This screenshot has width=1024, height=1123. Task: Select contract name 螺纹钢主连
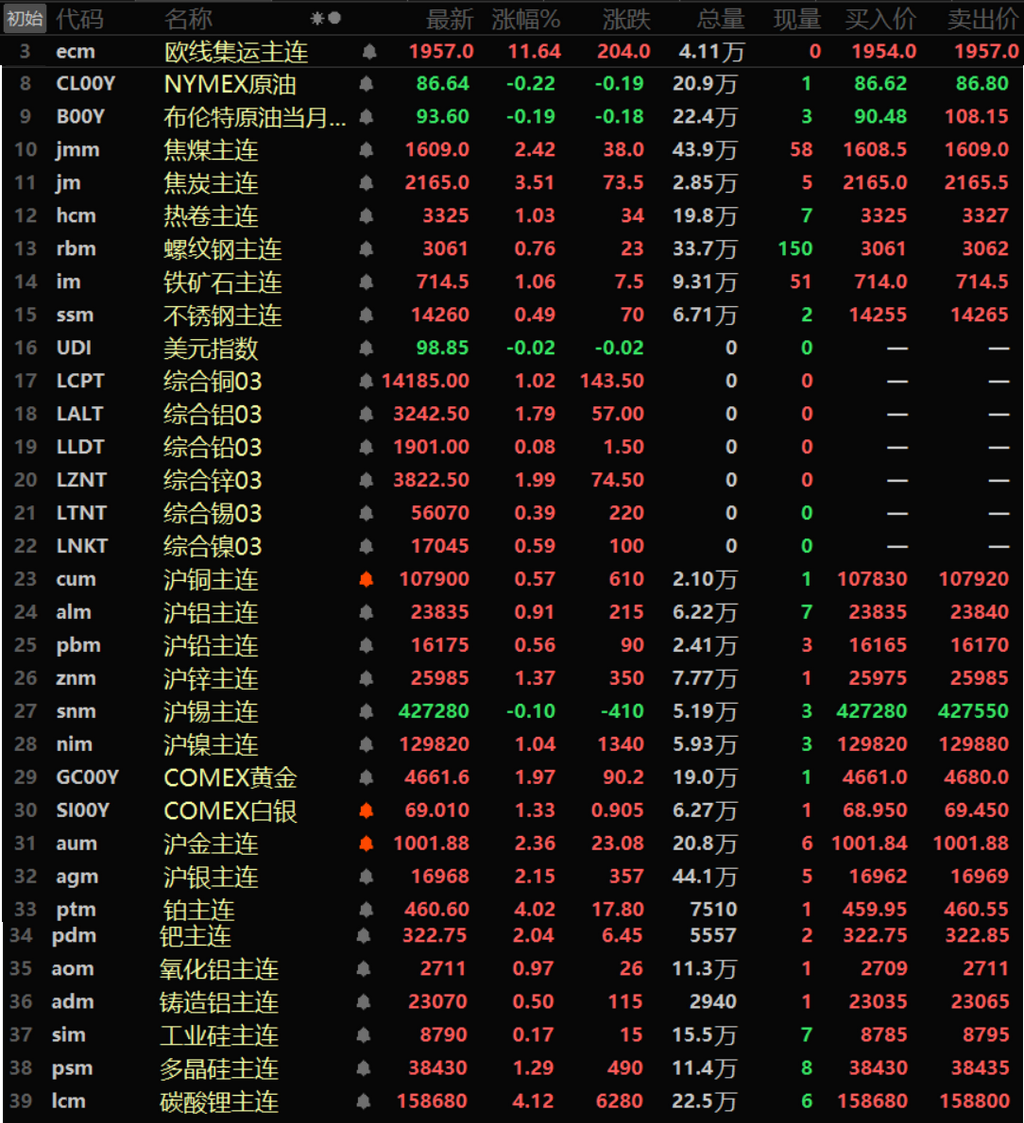point(223,249)
